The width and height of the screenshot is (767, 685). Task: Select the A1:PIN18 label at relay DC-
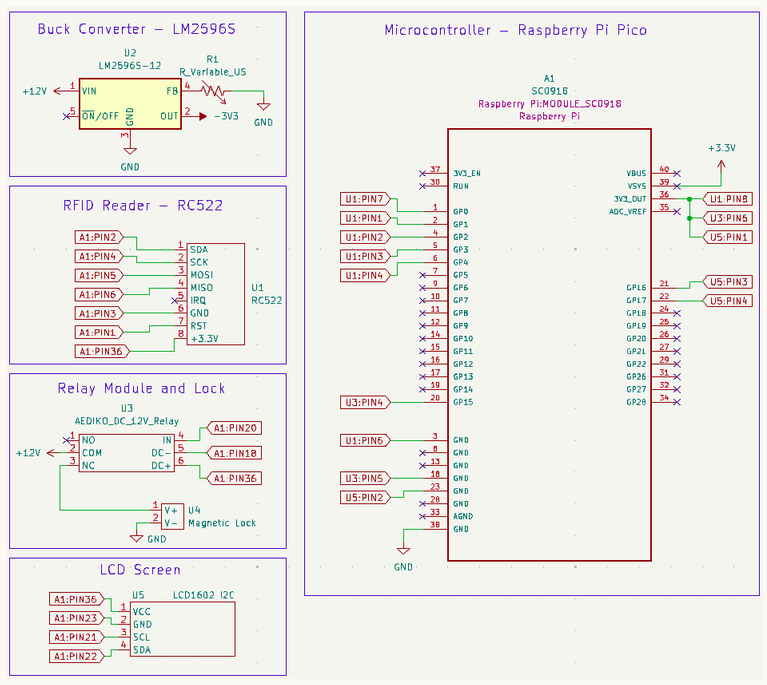pyautogui.click(x=234, y=453)
